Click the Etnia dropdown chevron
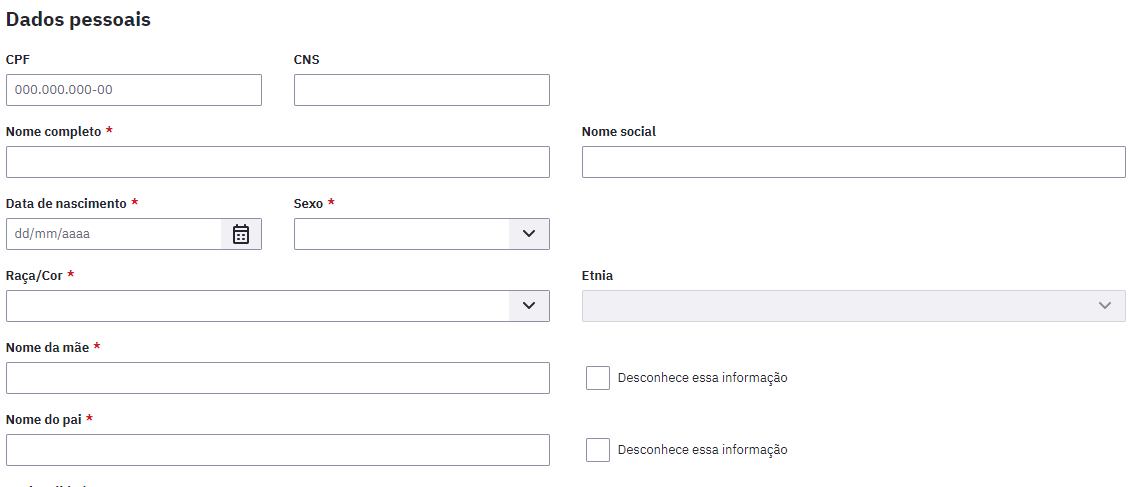This screenshot has height=487, width=1136. pyautogui.click(x=1105, y=306)
